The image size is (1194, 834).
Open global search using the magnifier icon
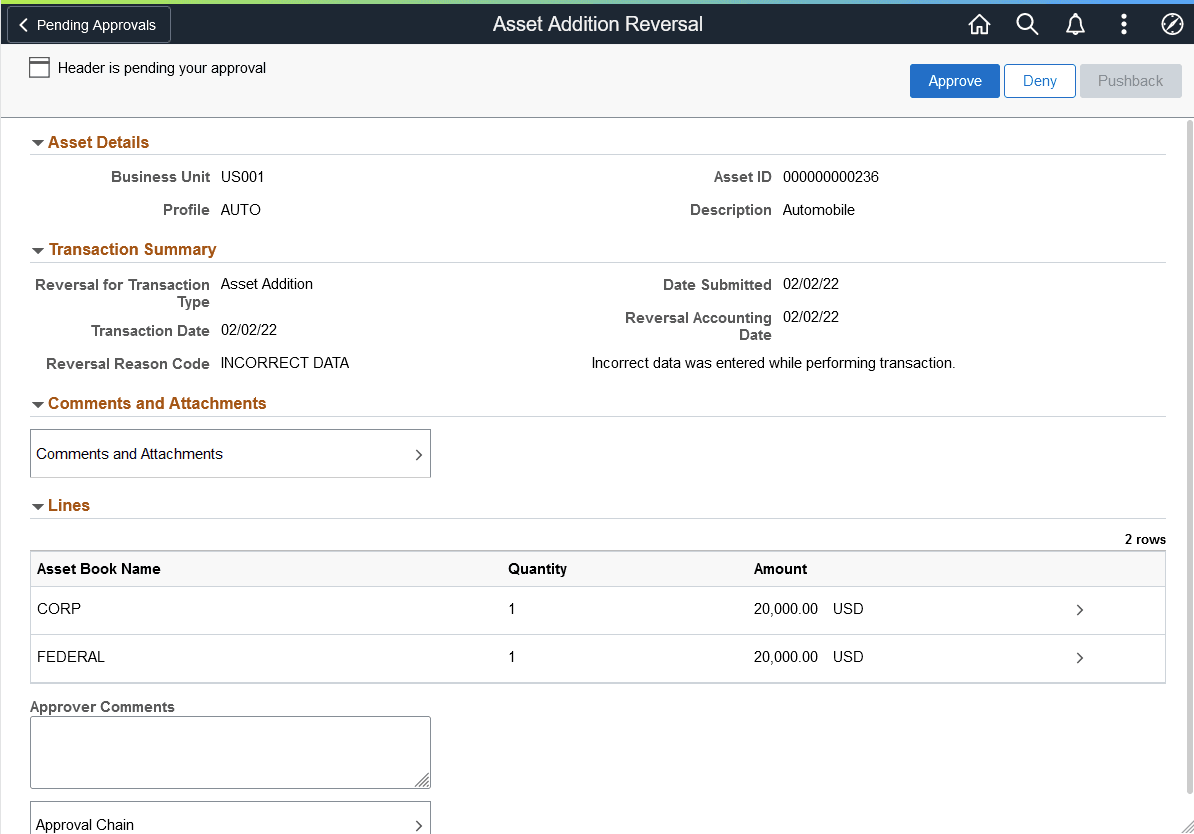1027,23
